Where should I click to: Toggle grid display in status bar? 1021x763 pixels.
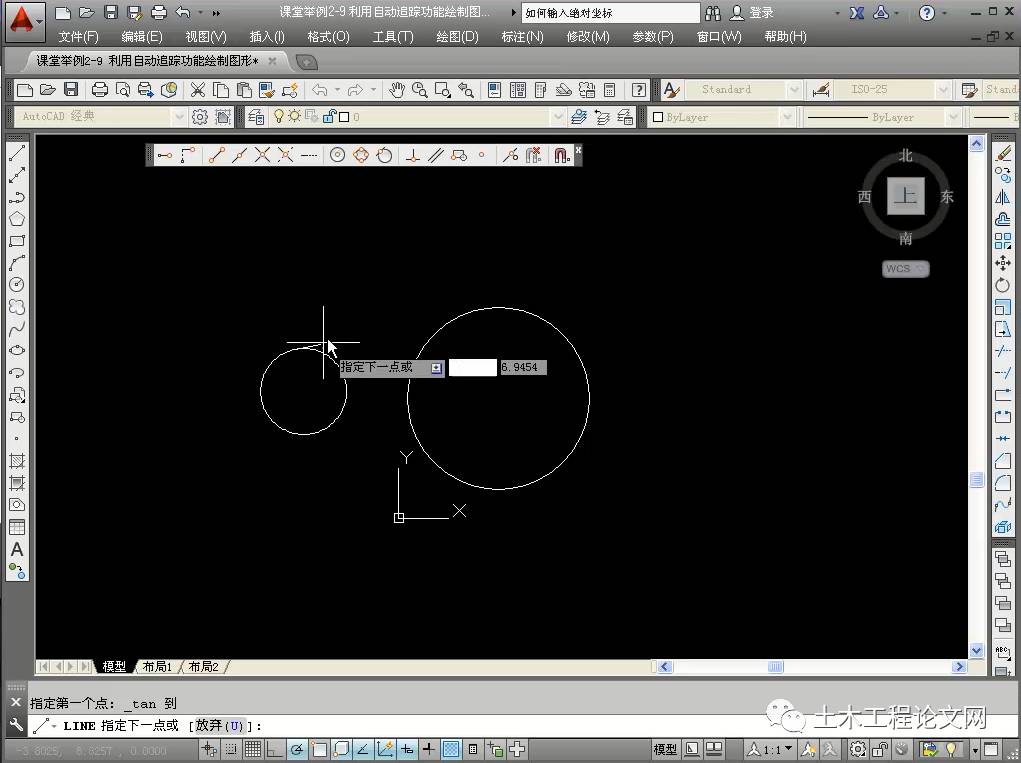(253, 749)
